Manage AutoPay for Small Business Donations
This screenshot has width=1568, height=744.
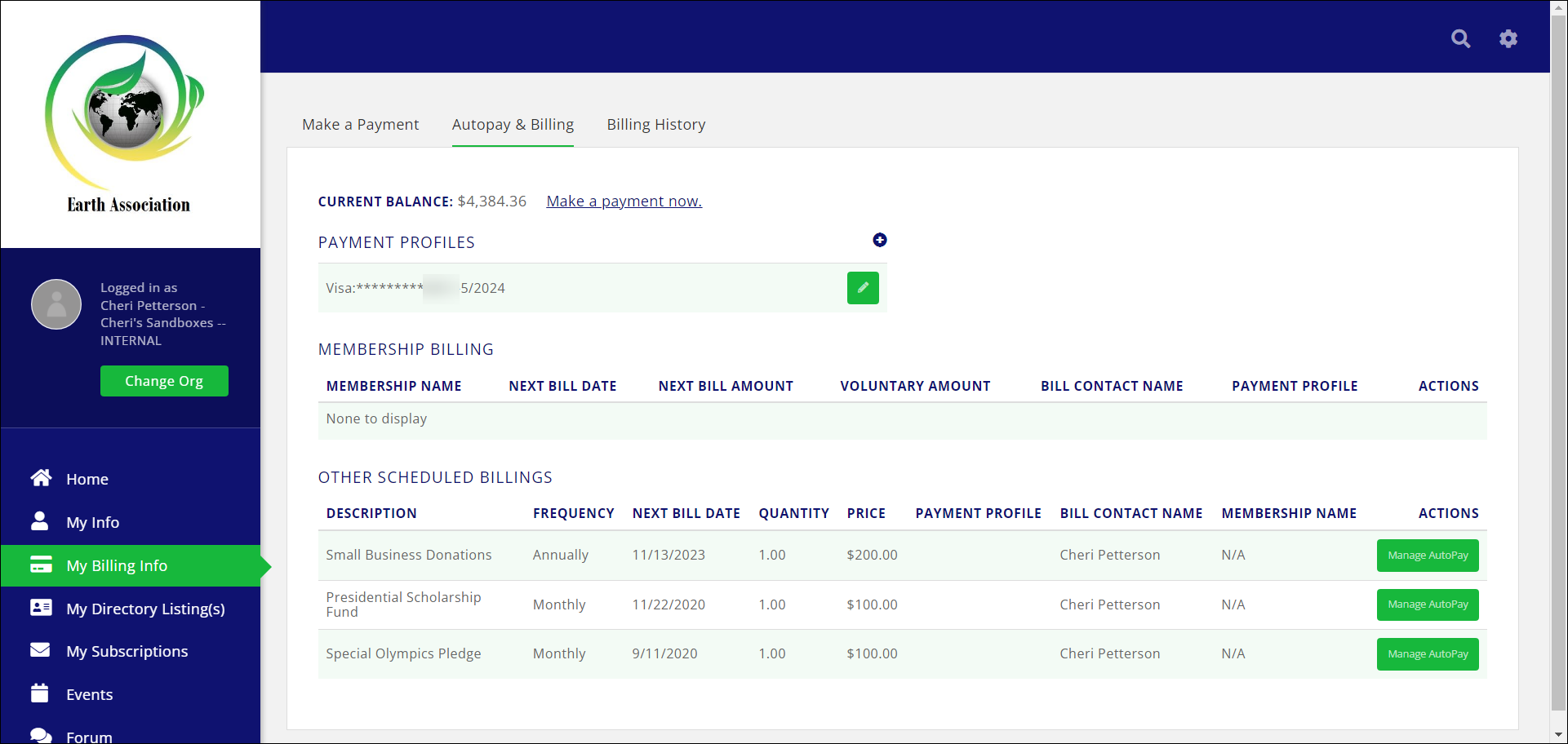(x=1427, y=555)
